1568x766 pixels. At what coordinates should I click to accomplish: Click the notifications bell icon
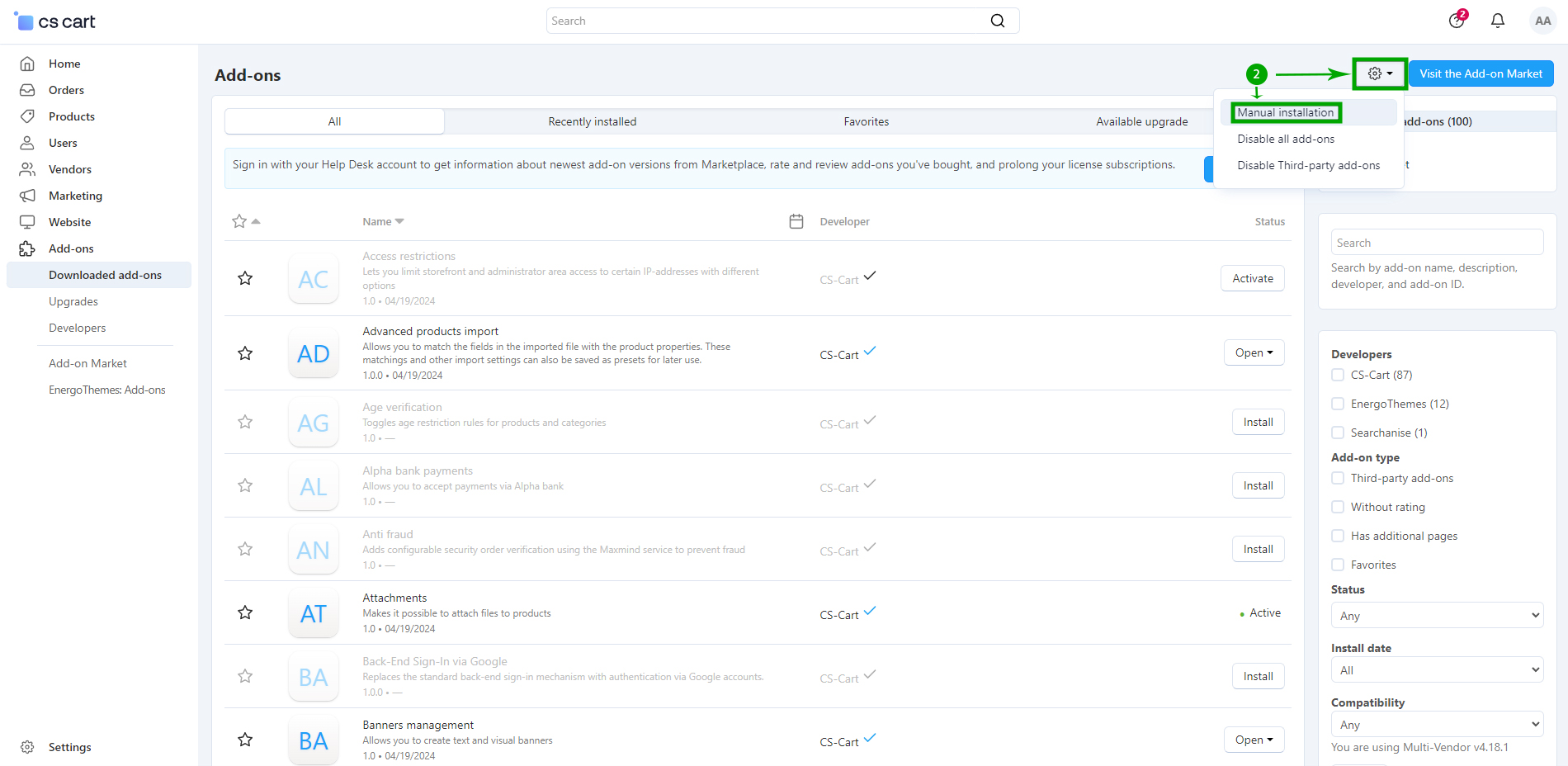(x=1497, y=21)
